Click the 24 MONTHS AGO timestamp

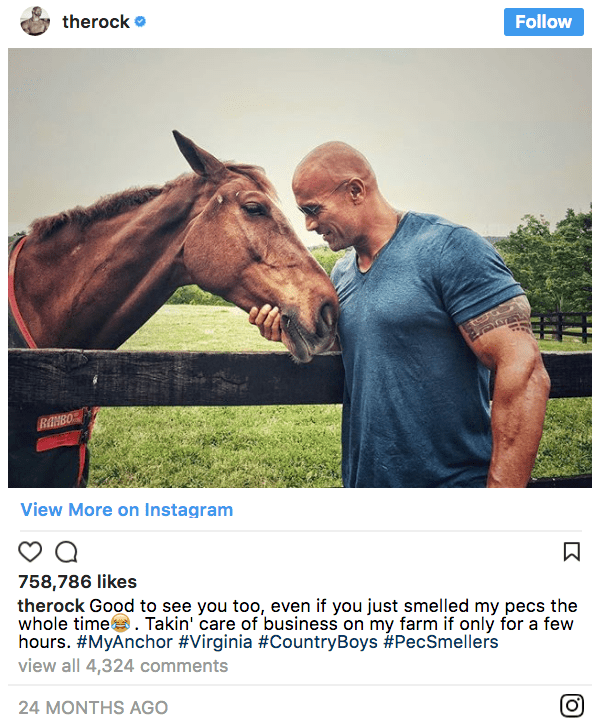(x=93, y=707)
